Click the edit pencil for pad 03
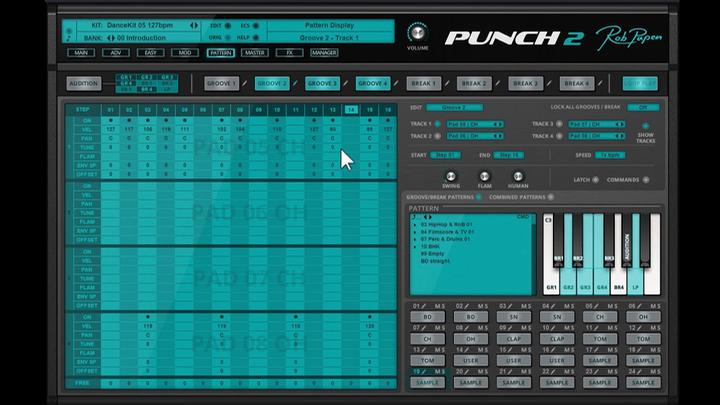Image resolution: width=720 pixels, height=405 pixels. 510,306
